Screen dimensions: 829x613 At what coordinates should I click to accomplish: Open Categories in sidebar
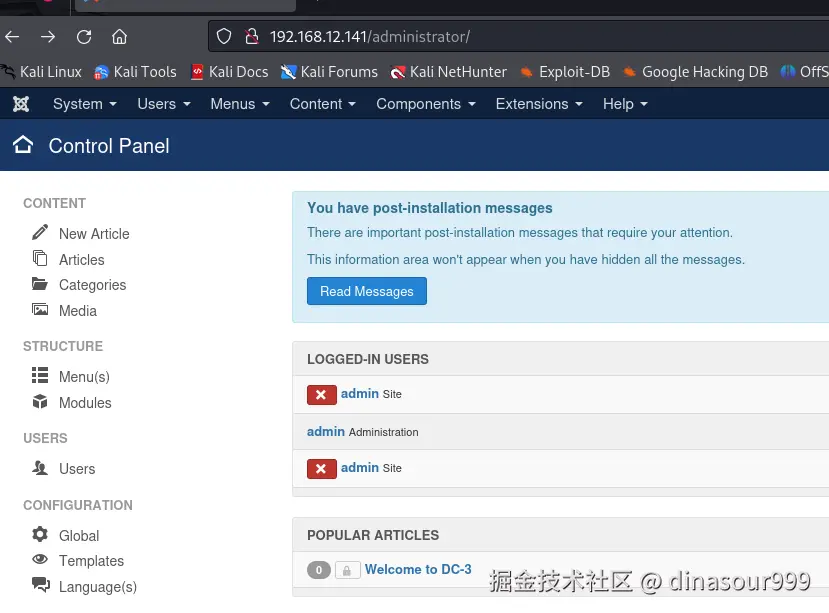click(93, 285)
